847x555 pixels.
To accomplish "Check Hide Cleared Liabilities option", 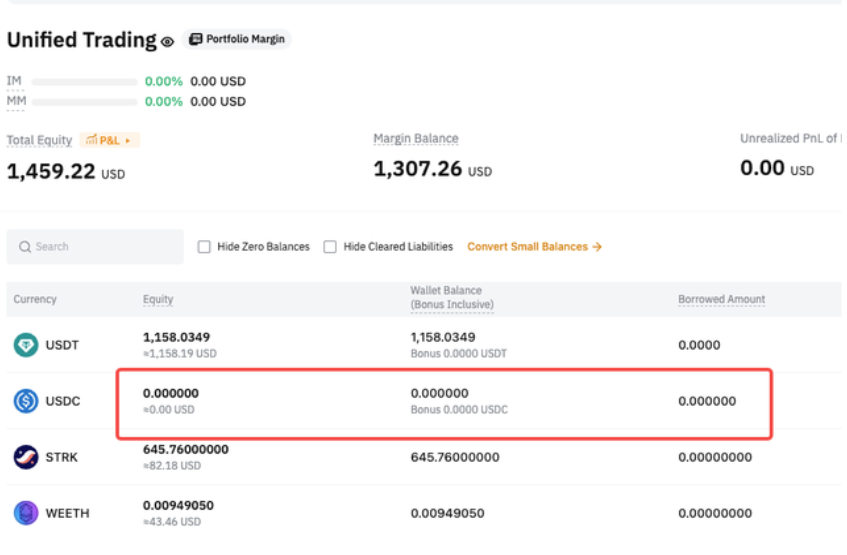I will click(330, 247).
